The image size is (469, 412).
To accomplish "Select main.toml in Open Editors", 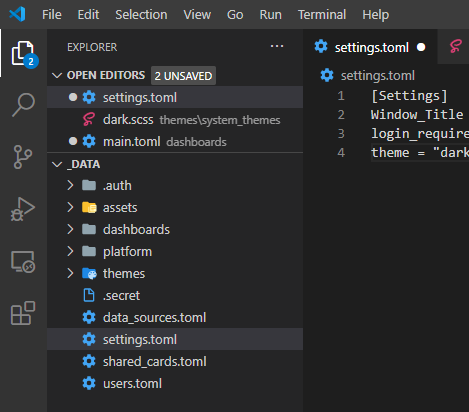I will click(x=175, y=141).
